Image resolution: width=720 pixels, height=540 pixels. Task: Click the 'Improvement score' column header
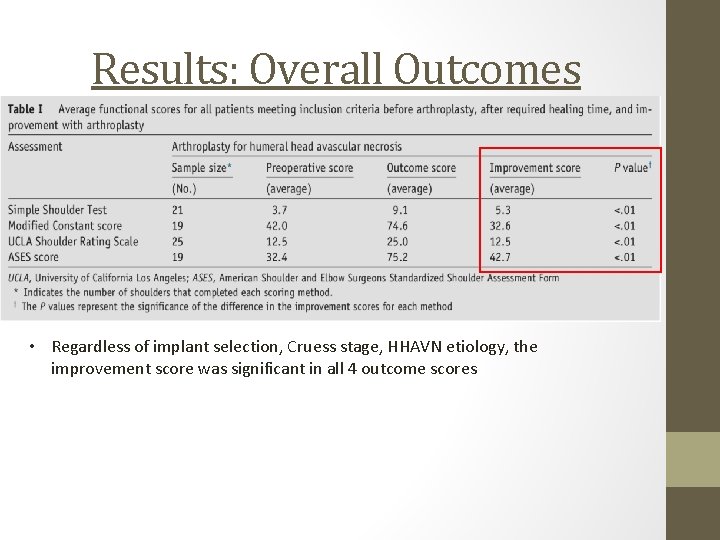click(x=535, y=168)
